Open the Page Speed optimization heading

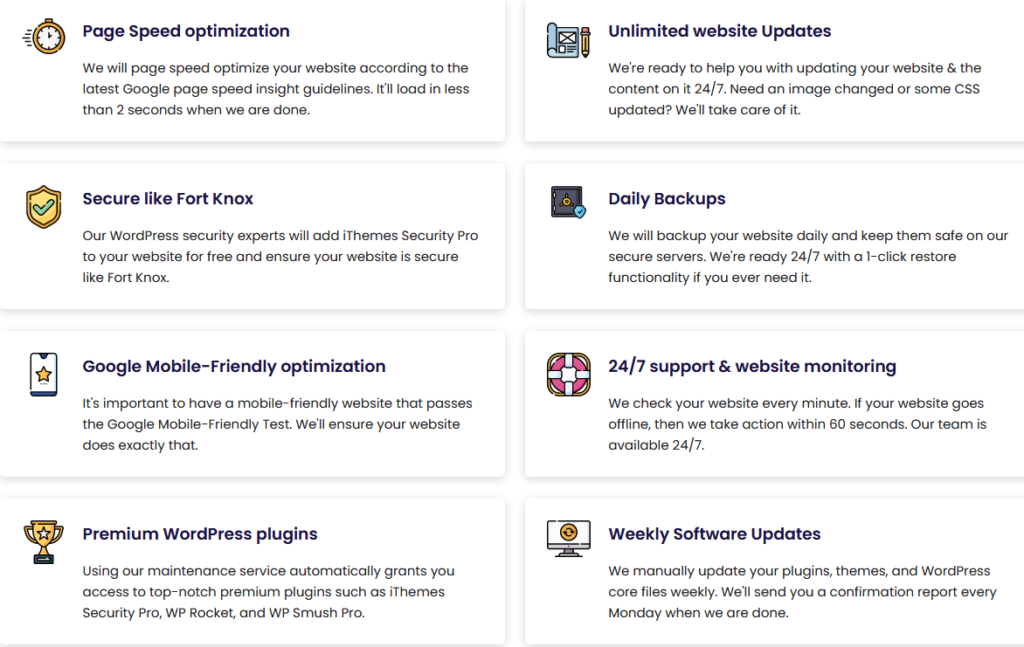(186, 31)
